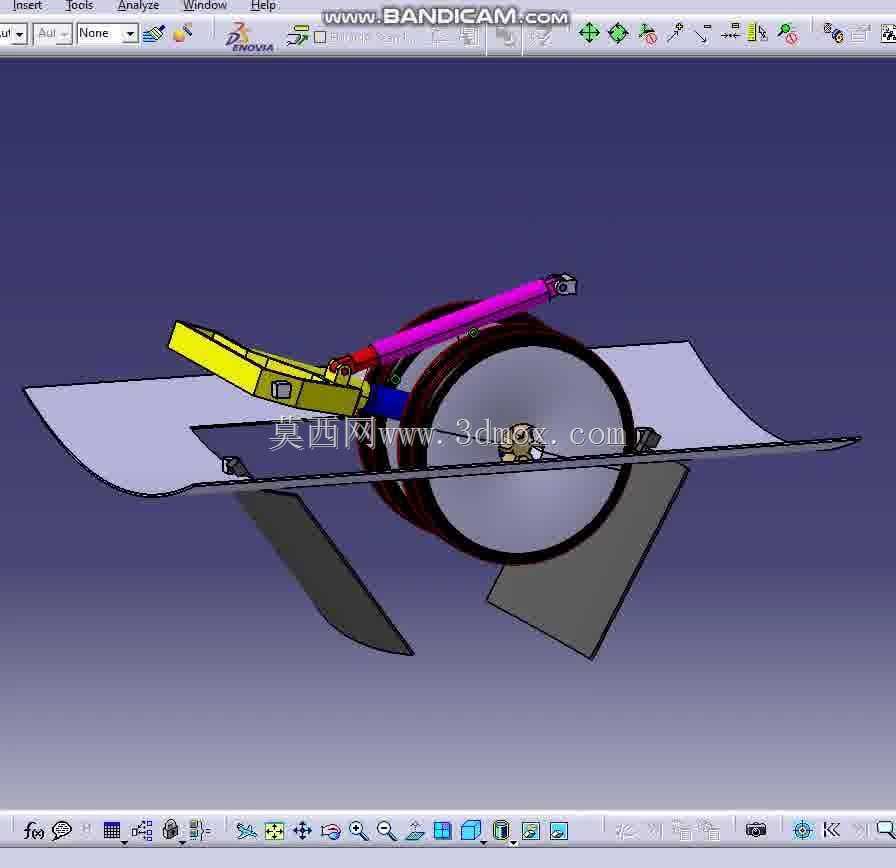Open the Window menu
896x868 pixels.
[x=205, y=6]
